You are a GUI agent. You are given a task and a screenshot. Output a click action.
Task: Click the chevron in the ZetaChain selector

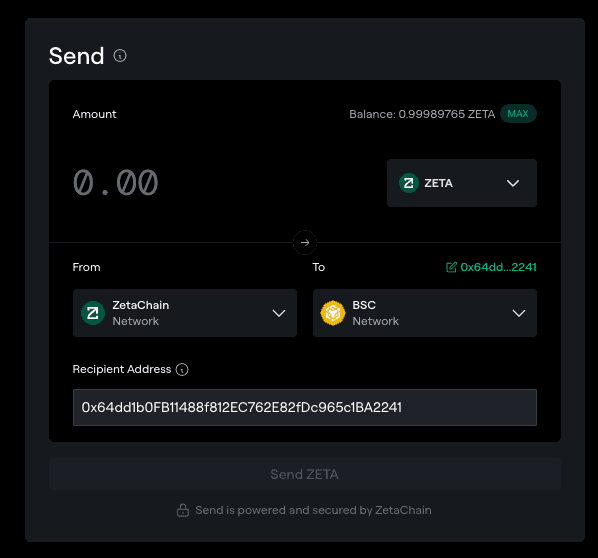click(279, 313)
